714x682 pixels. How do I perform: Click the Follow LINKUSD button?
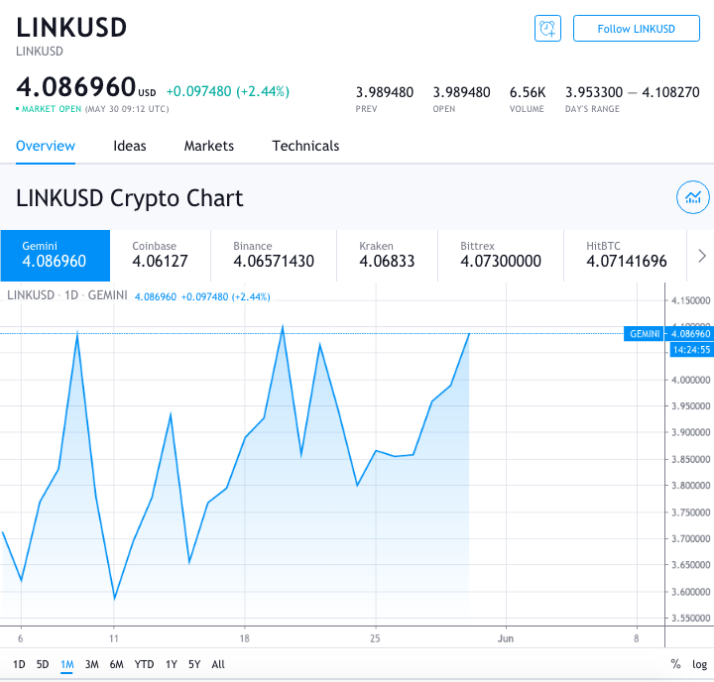[636, 29]
